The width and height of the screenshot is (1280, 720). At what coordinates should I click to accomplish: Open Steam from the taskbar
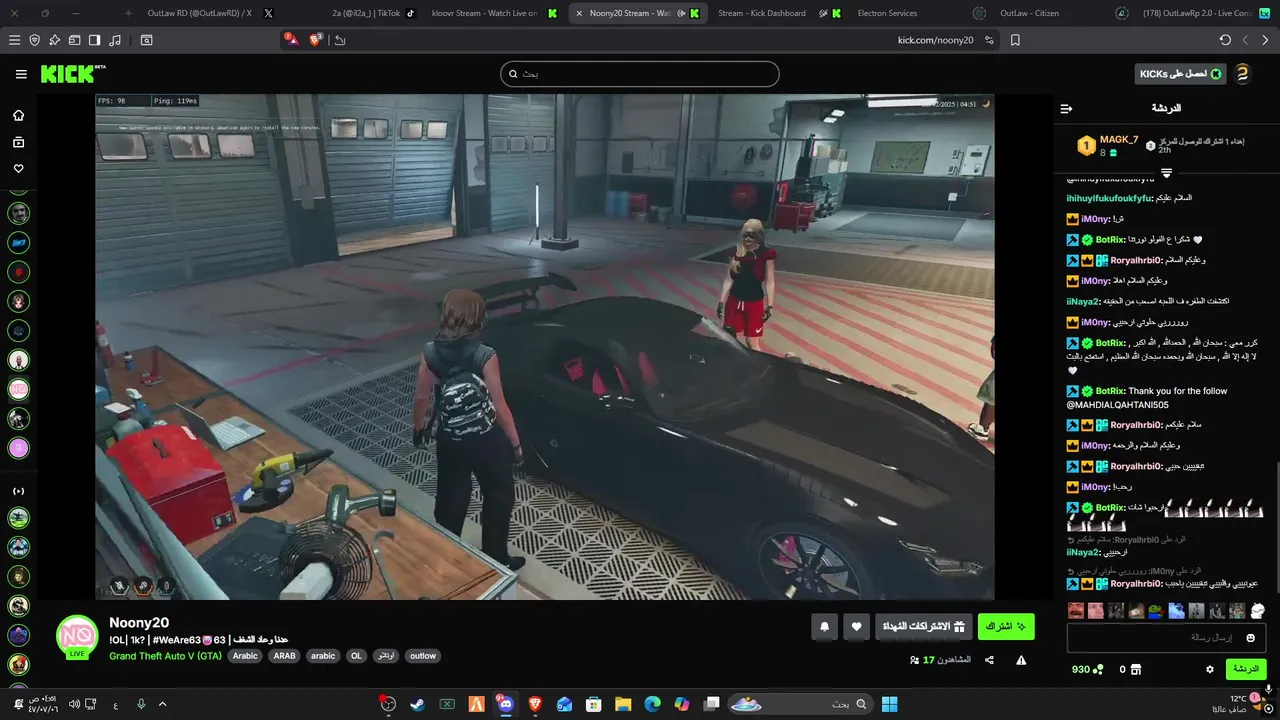pyautogui.click(x=417, y=704)
